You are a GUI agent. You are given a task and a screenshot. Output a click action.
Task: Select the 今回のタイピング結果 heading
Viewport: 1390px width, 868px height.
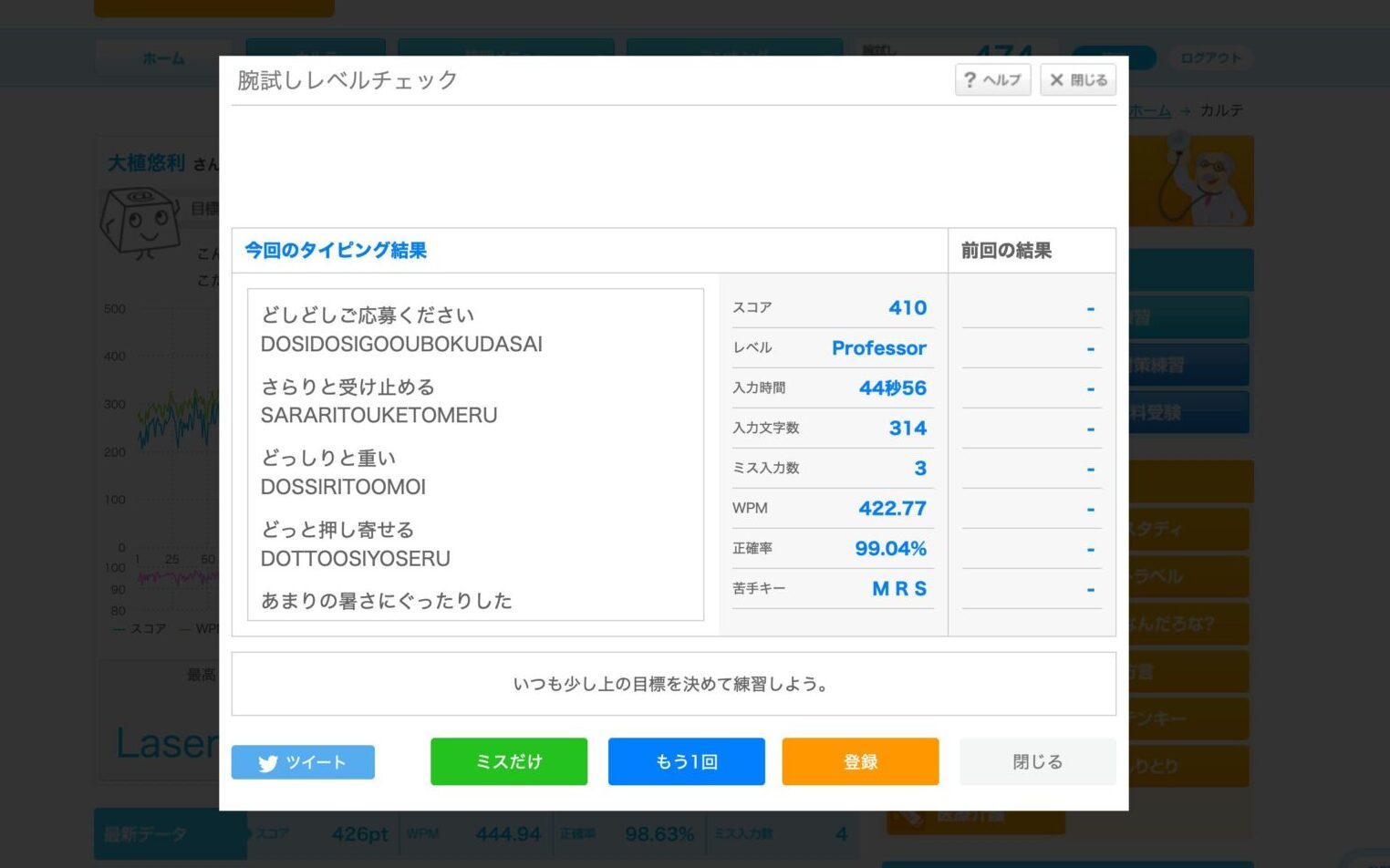click(x=336, y=251)
